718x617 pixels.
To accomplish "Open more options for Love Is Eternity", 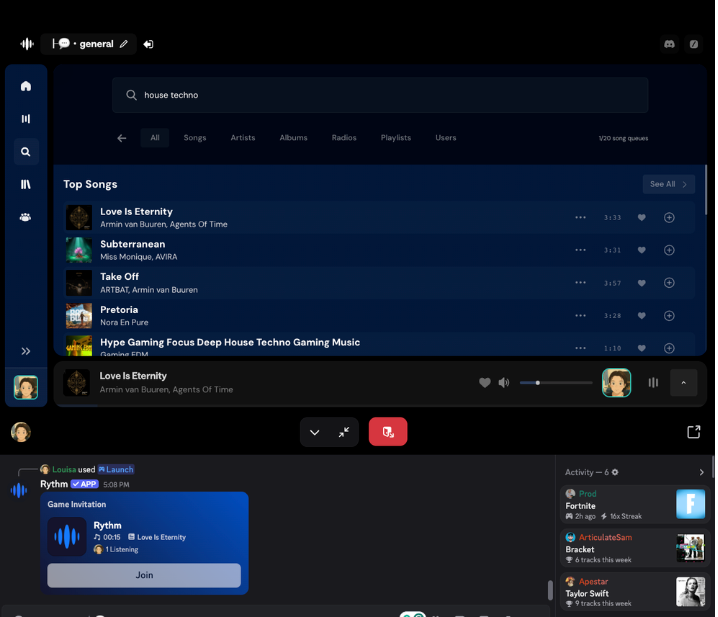I will pos(580,217).
